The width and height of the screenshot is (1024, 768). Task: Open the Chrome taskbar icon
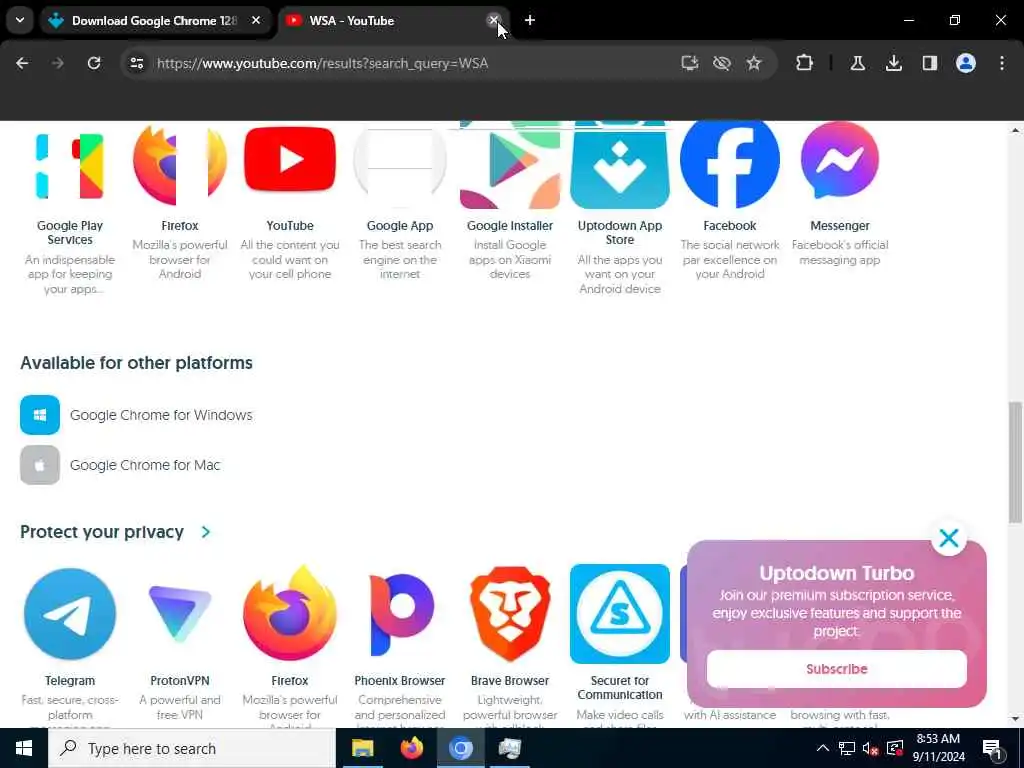click(460, 748)
